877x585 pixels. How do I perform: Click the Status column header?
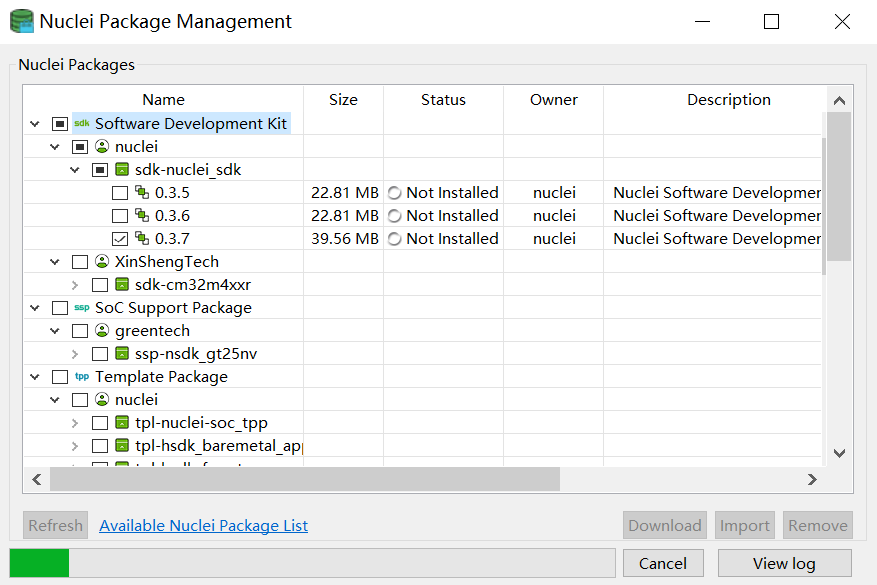pyautogui.click(x=444, y=100)
